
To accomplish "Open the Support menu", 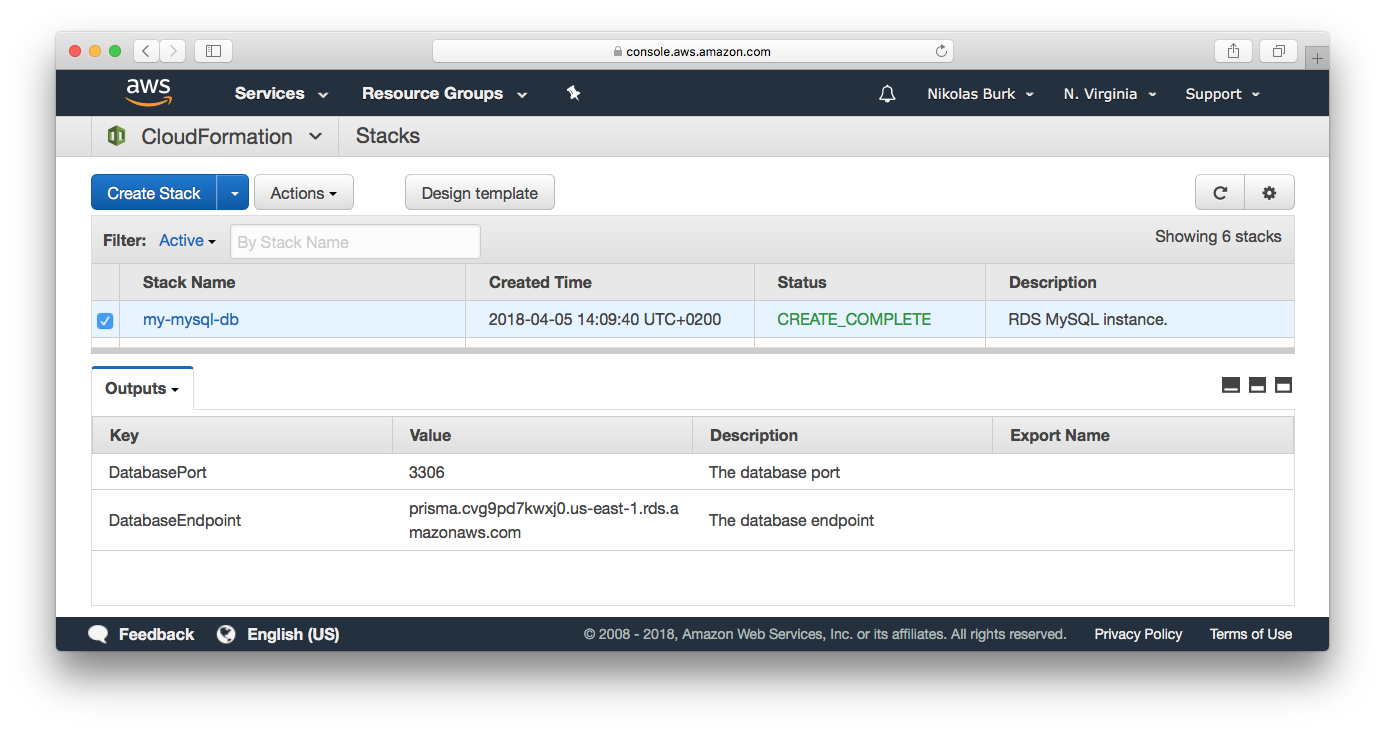I will tap(1222, 94).
